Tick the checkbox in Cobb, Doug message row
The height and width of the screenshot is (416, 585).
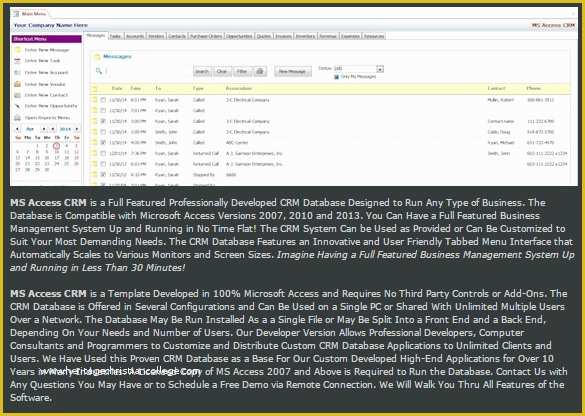(103, 132)
